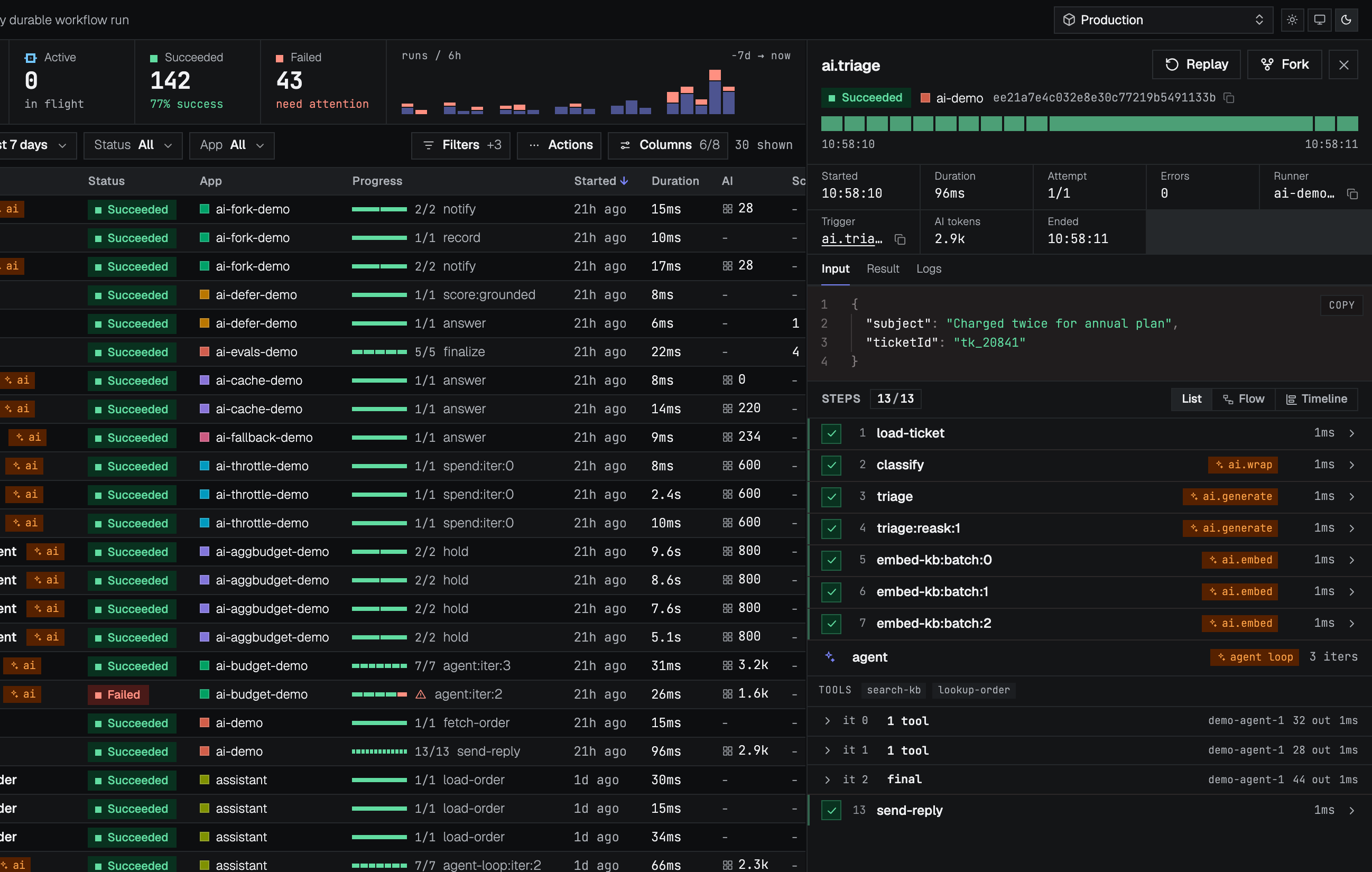1372x872 pixels.
Task: Click the ai.embed badge on embed-kb:batch:0
Action: point(1240,560)
